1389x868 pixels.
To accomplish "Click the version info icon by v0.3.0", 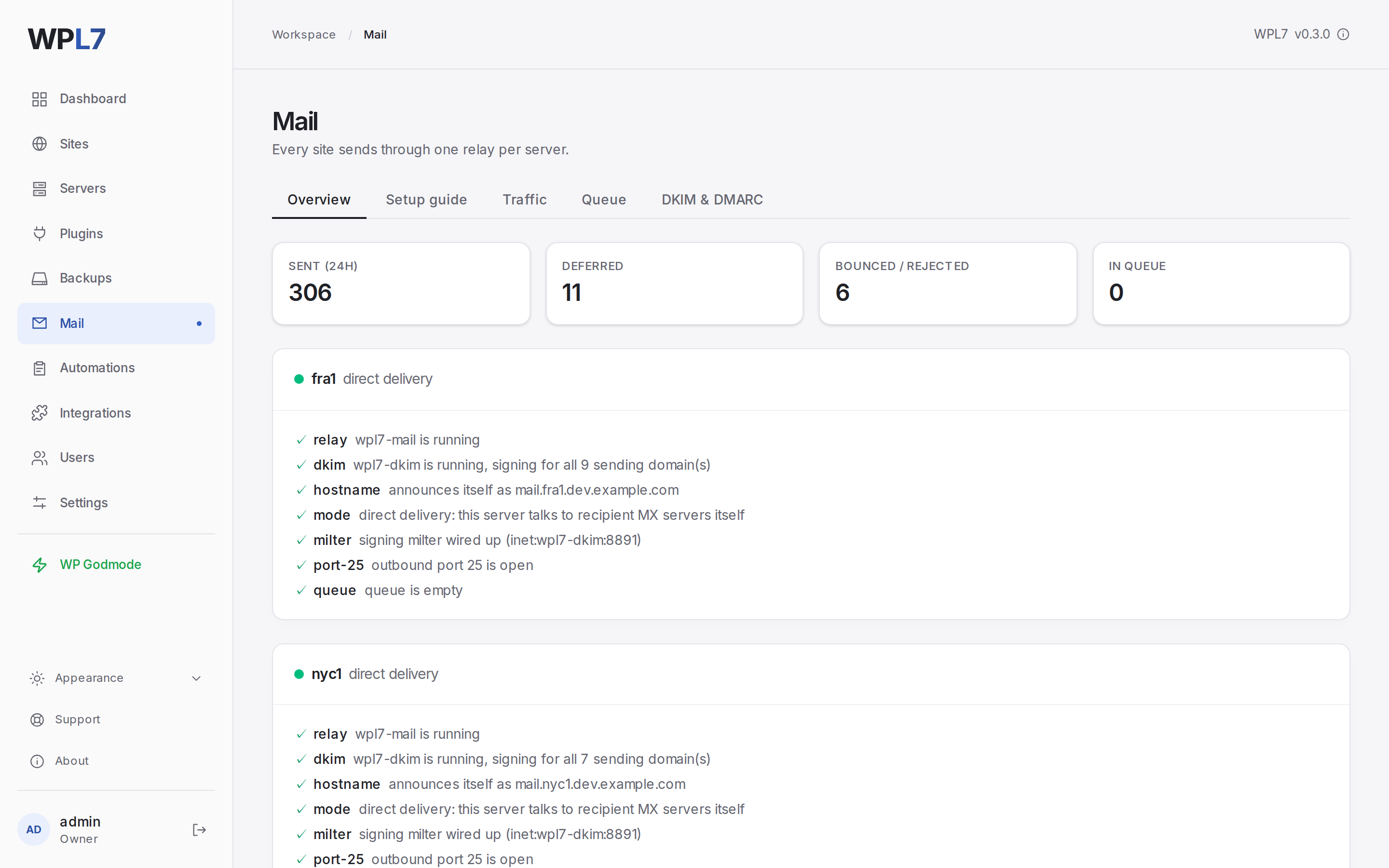I will [x=1343, y=34].
